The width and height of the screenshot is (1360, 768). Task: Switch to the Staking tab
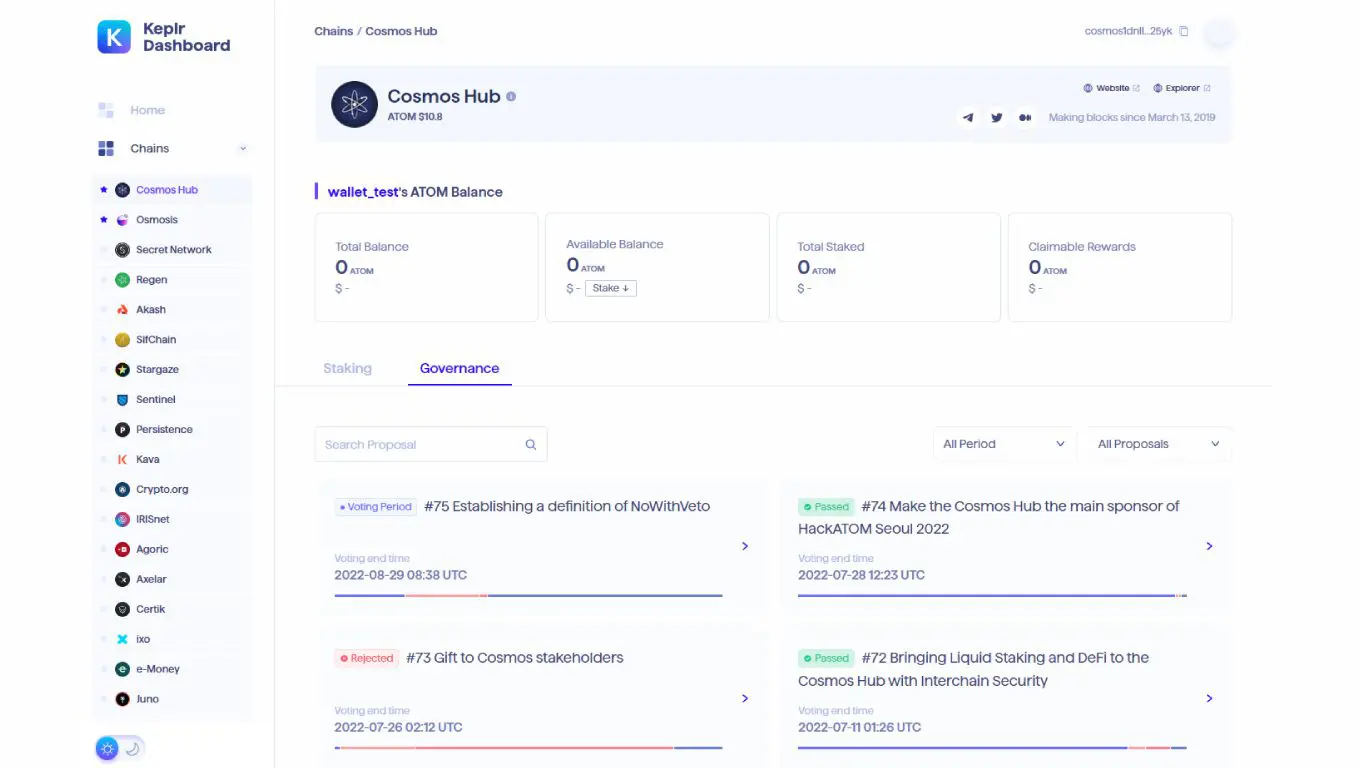pos(347,368)
